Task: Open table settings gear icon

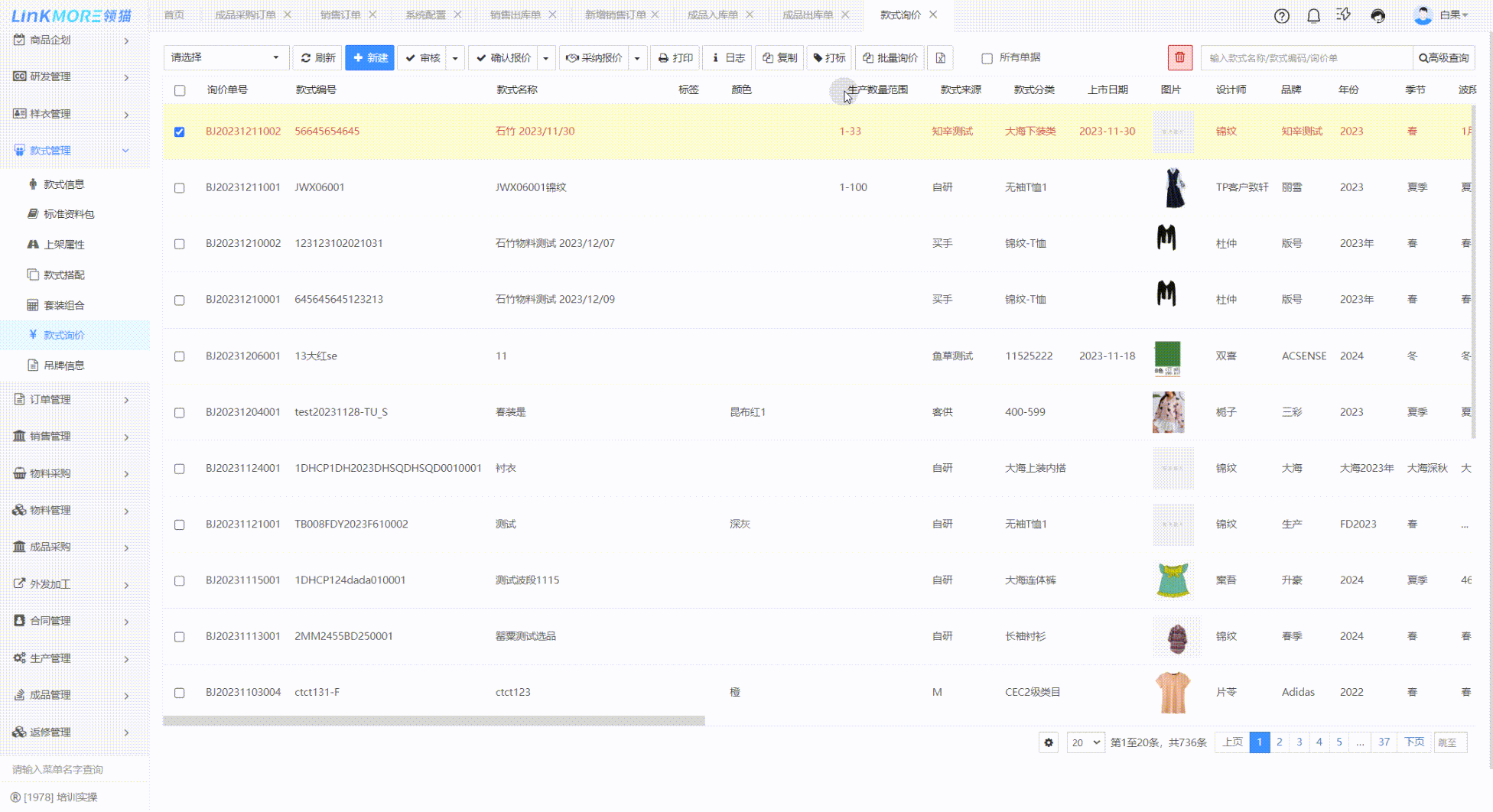Action: [1049, 742]
